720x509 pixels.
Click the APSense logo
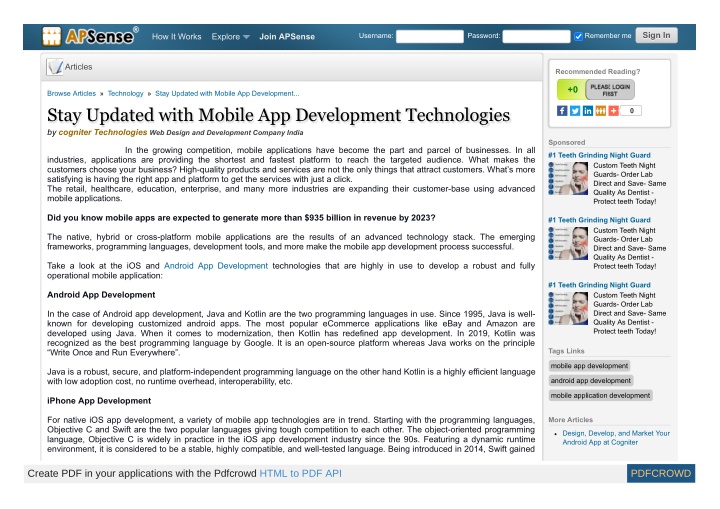click(x=90, y=36)
